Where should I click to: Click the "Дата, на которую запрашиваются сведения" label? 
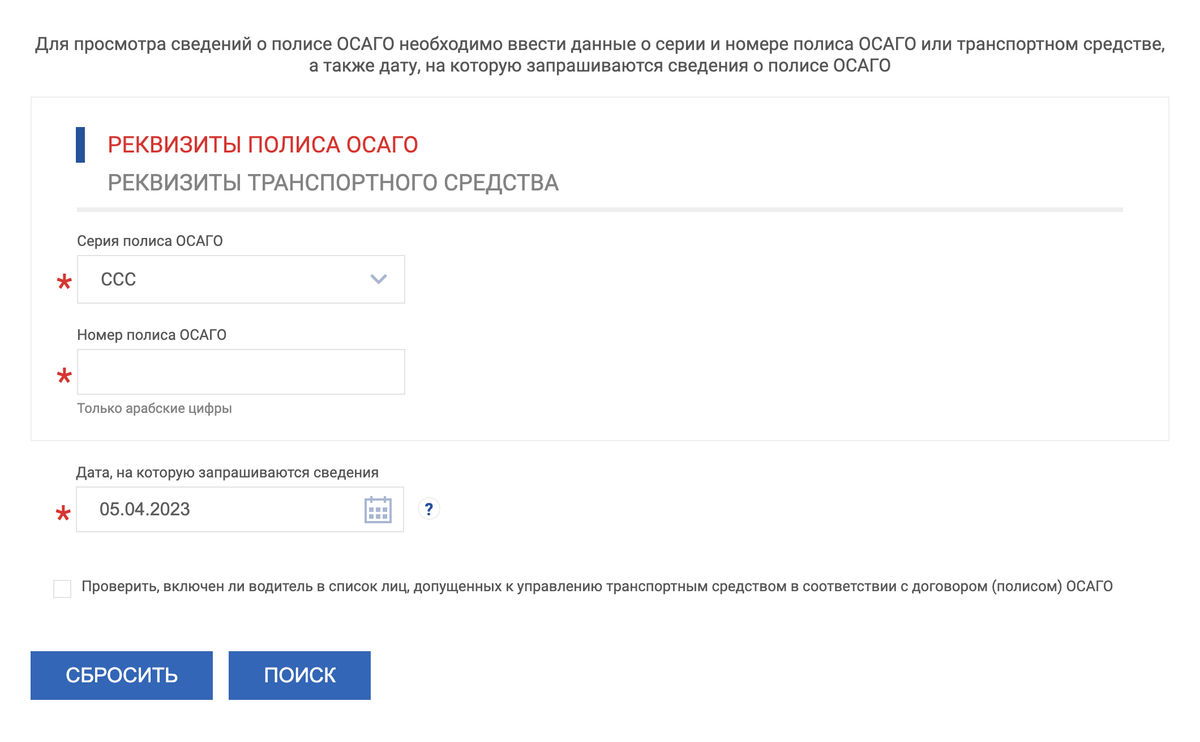click(x=228, y=472)
